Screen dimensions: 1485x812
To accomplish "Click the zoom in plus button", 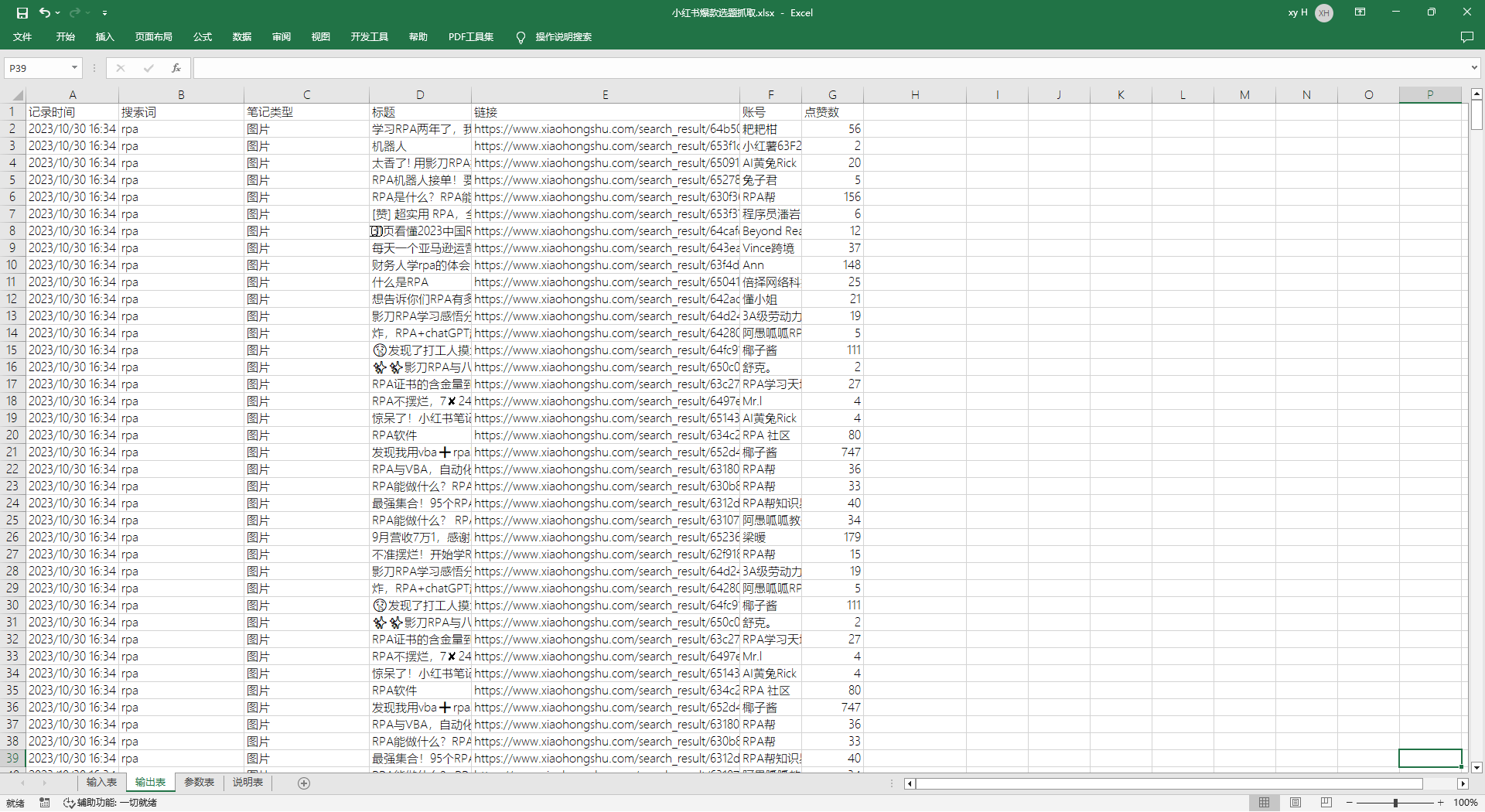I will coord(1441,803).
